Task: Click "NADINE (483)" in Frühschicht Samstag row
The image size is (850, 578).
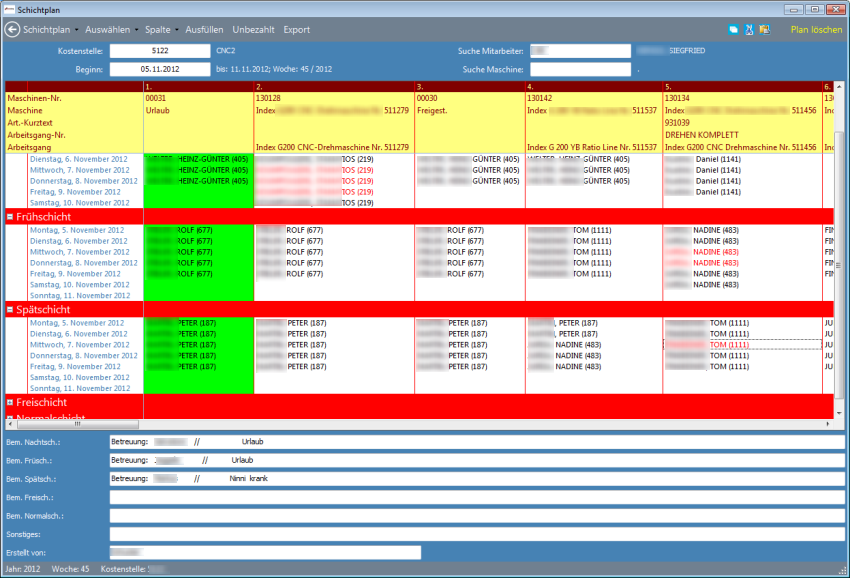Action: click(716, 285)
